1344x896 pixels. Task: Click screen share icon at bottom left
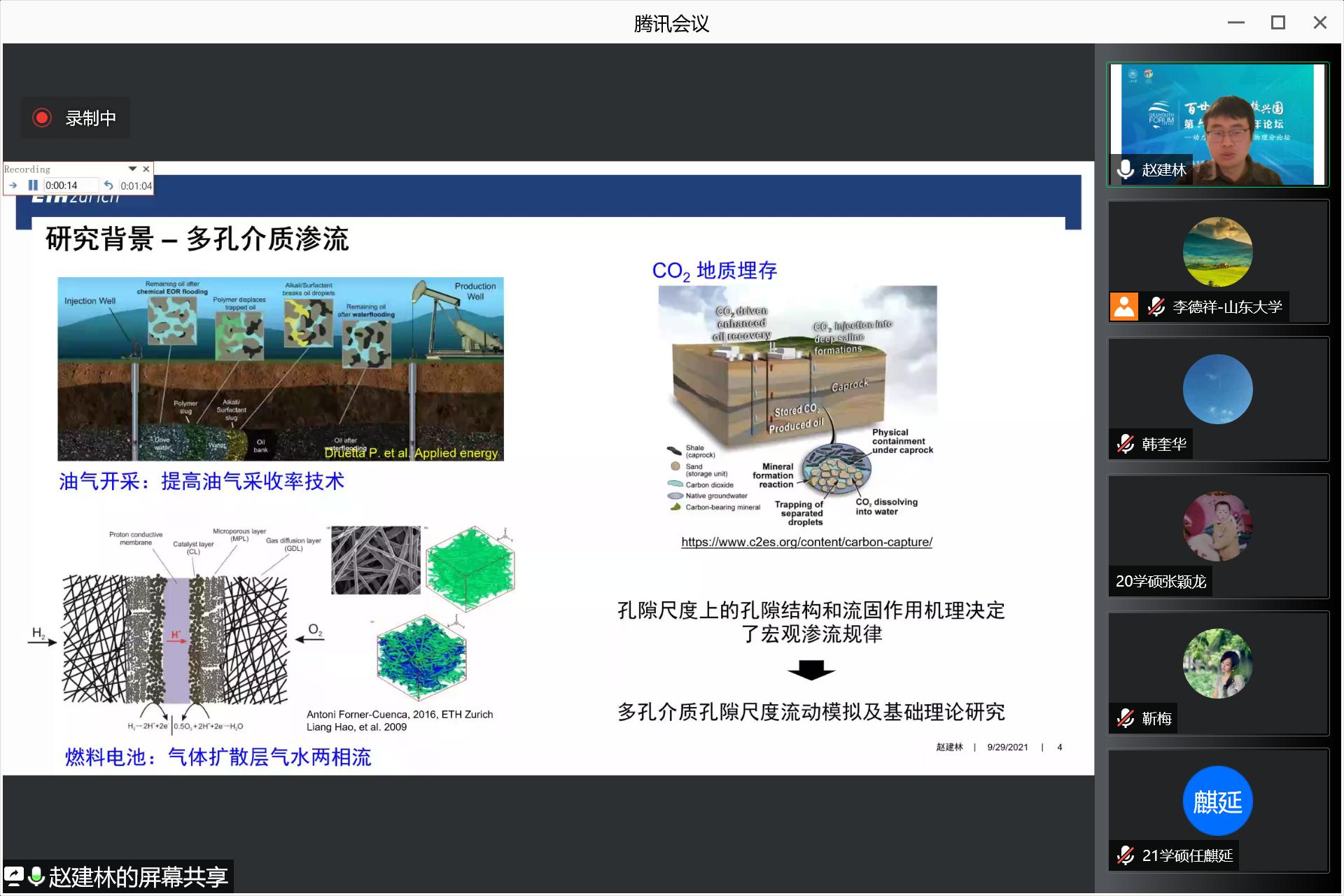[14, 876]
